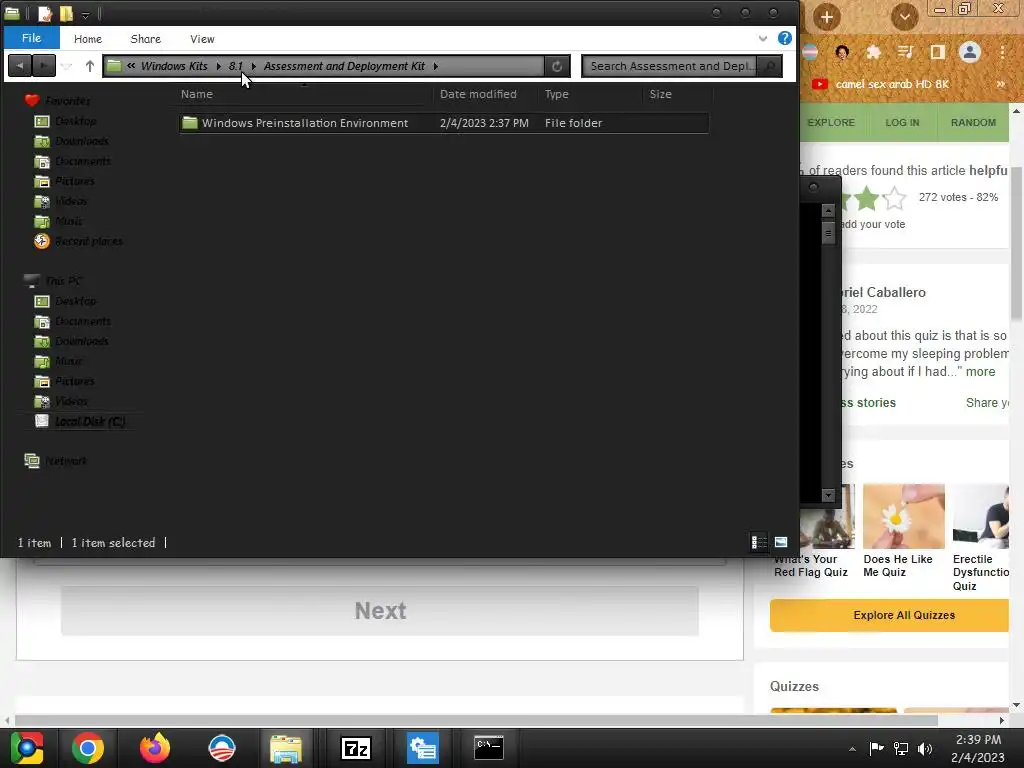
Task: Open the Chrome tab search dropdown arrow
Action: pyautogui.click(x=904, y=17)
